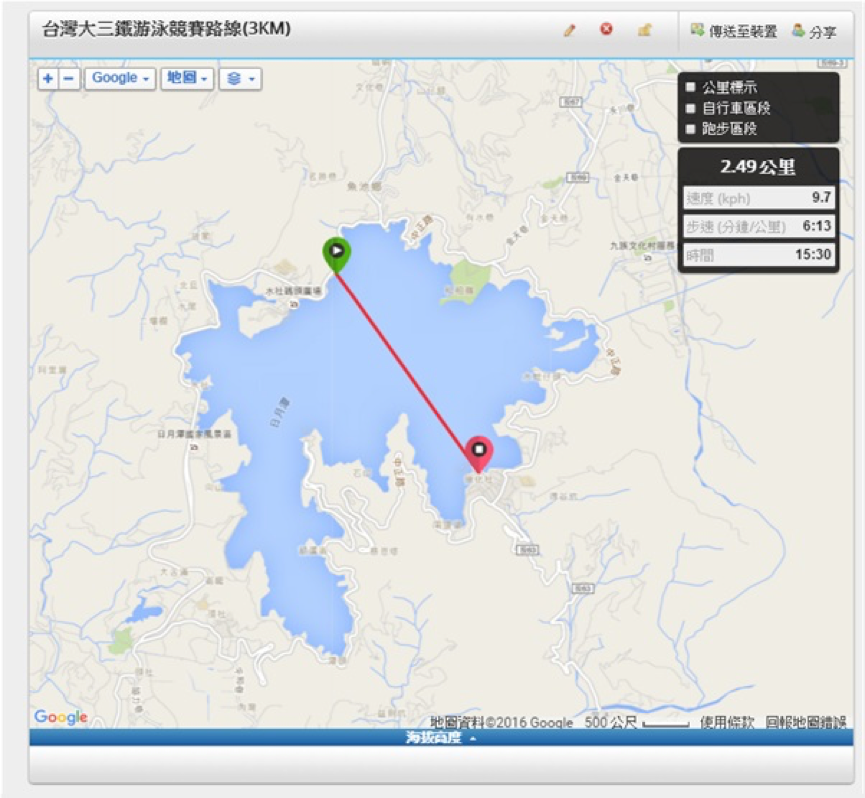Click the course title 台灣大三鐵游泳競賽路線(3KM)

coord(166,29)
